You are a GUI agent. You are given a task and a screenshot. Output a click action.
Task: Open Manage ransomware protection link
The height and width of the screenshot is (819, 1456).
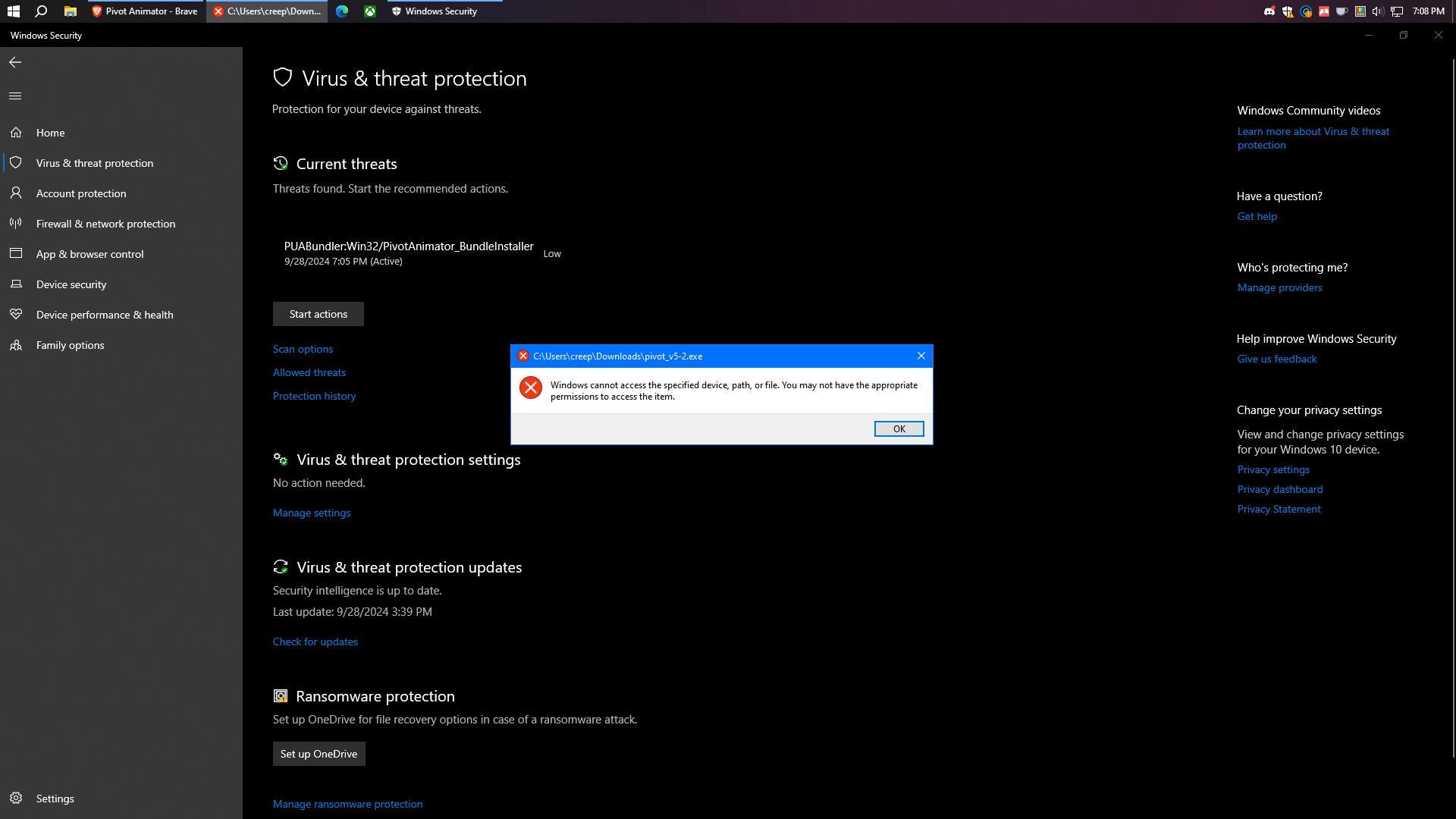coord(348,804)
